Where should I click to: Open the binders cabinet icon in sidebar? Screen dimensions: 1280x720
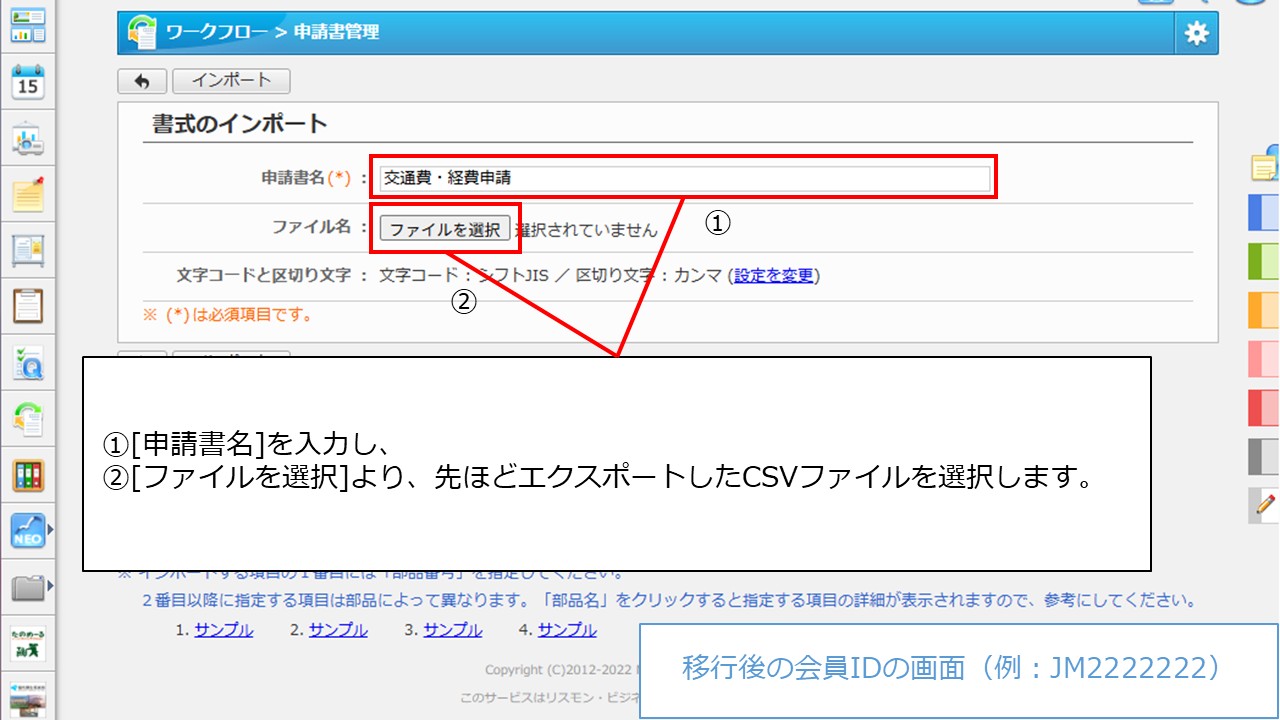coord(27,474)
